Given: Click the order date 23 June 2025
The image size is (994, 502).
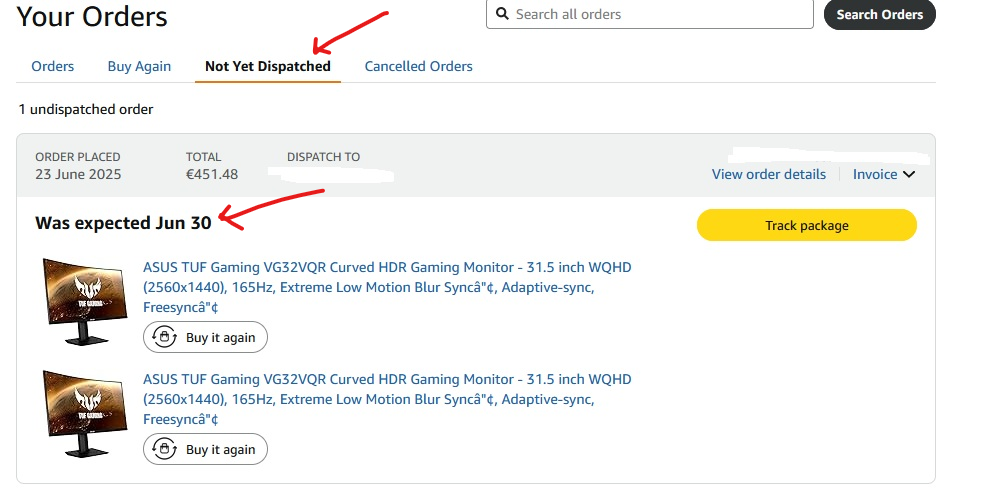Looking at the screenshot, I should pos(78,174).
